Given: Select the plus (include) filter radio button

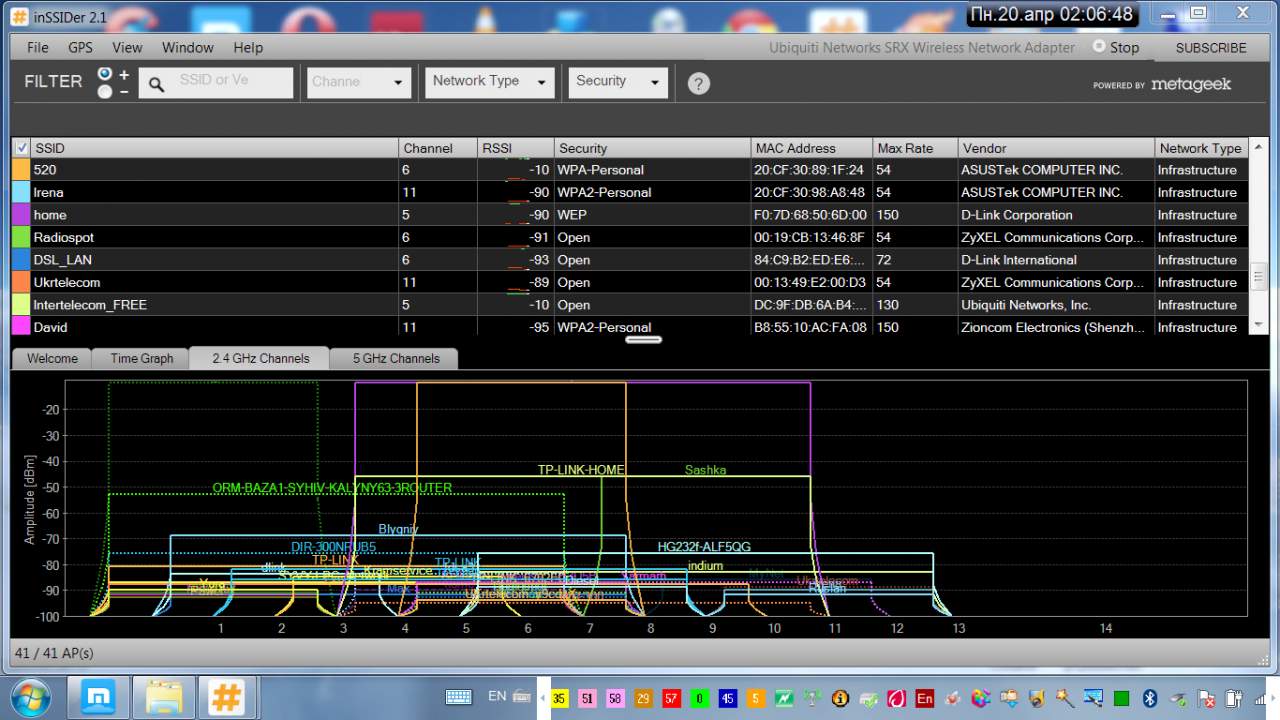Looking at the screenshot, I should click(105, 74).
